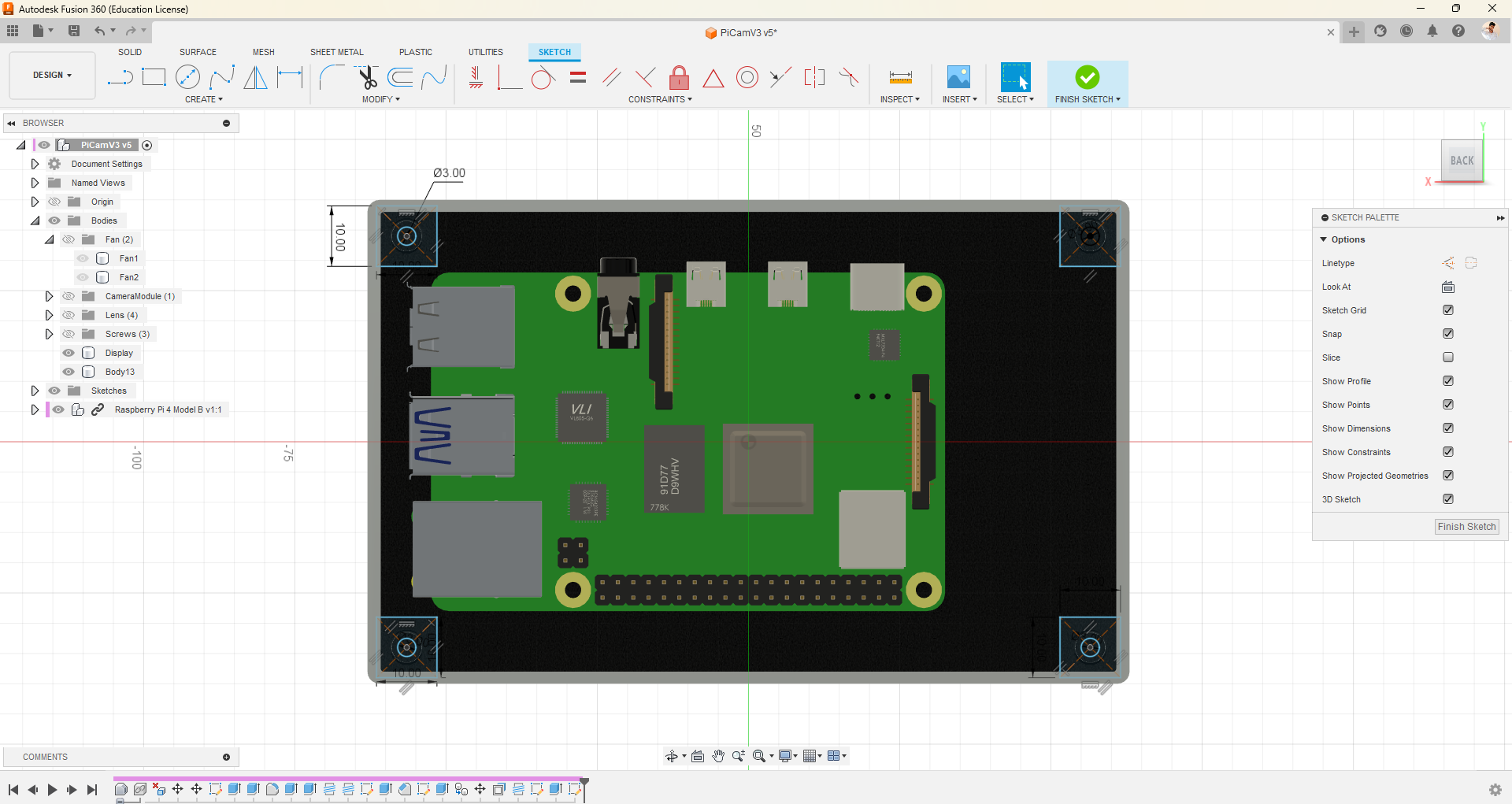Play the design timeline

pos(52,790)
